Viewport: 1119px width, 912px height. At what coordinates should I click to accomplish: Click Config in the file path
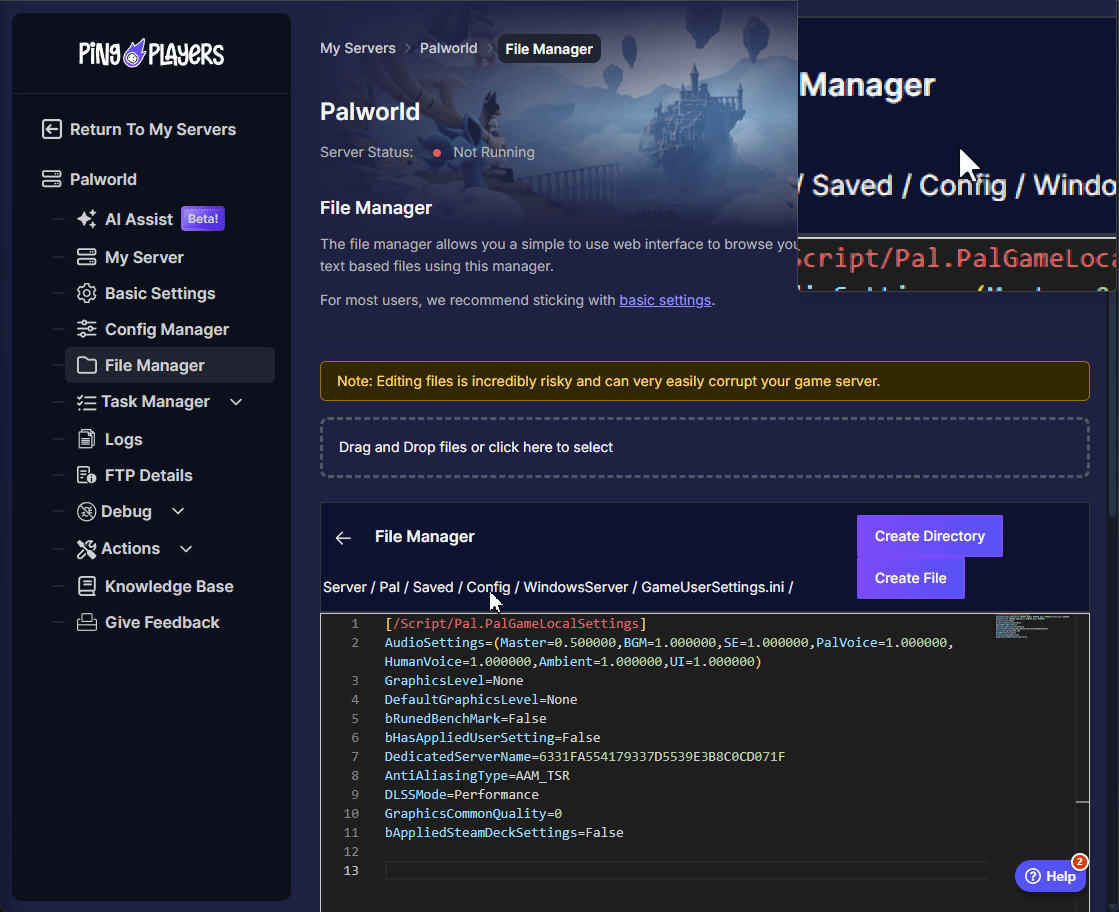[x=488, y=587]
